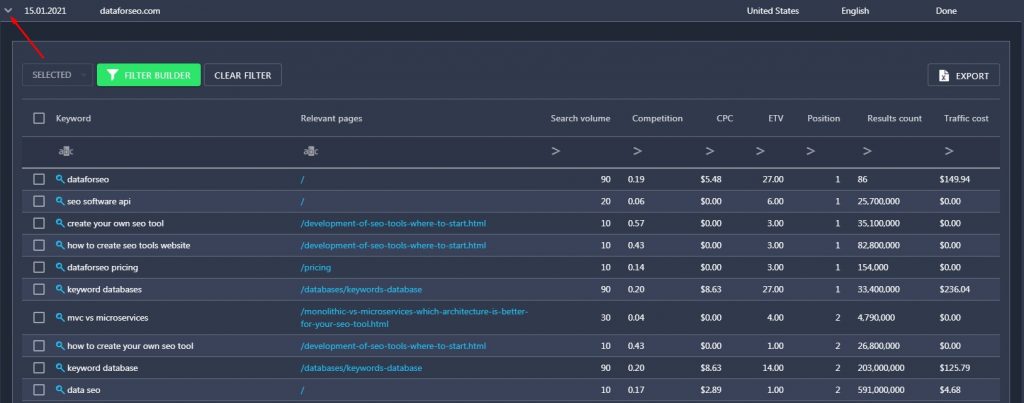
Task: Sort by Traffic cost column header
Action: pyautogui.click(x=966, y=118)
